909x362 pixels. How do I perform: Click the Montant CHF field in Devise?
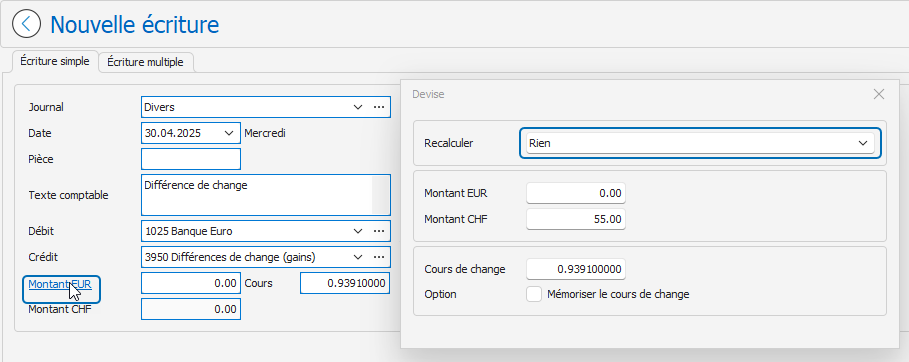pyautogui.click(x=576, y=219)
